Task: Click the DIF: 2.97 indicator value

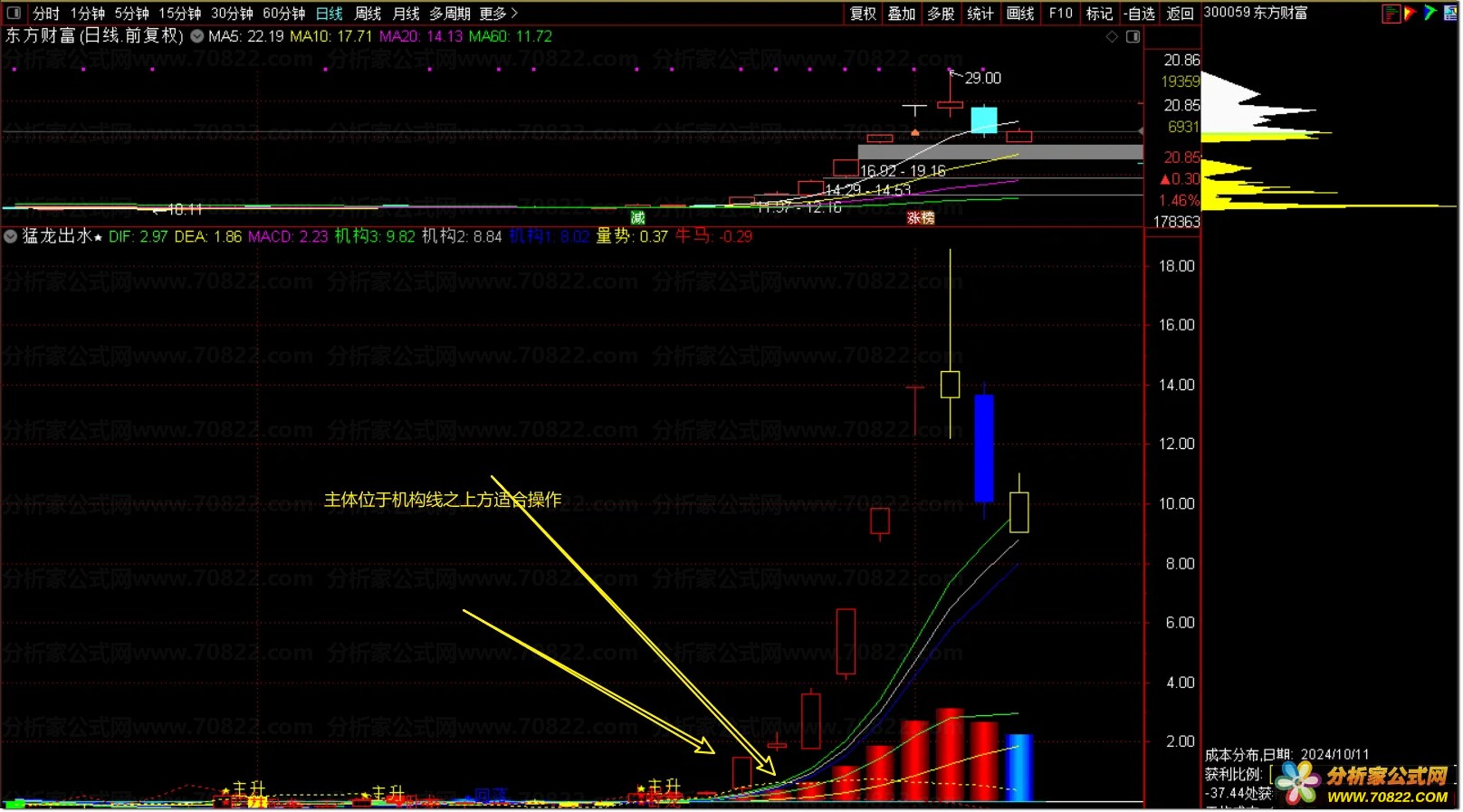Action: point(139,236)
